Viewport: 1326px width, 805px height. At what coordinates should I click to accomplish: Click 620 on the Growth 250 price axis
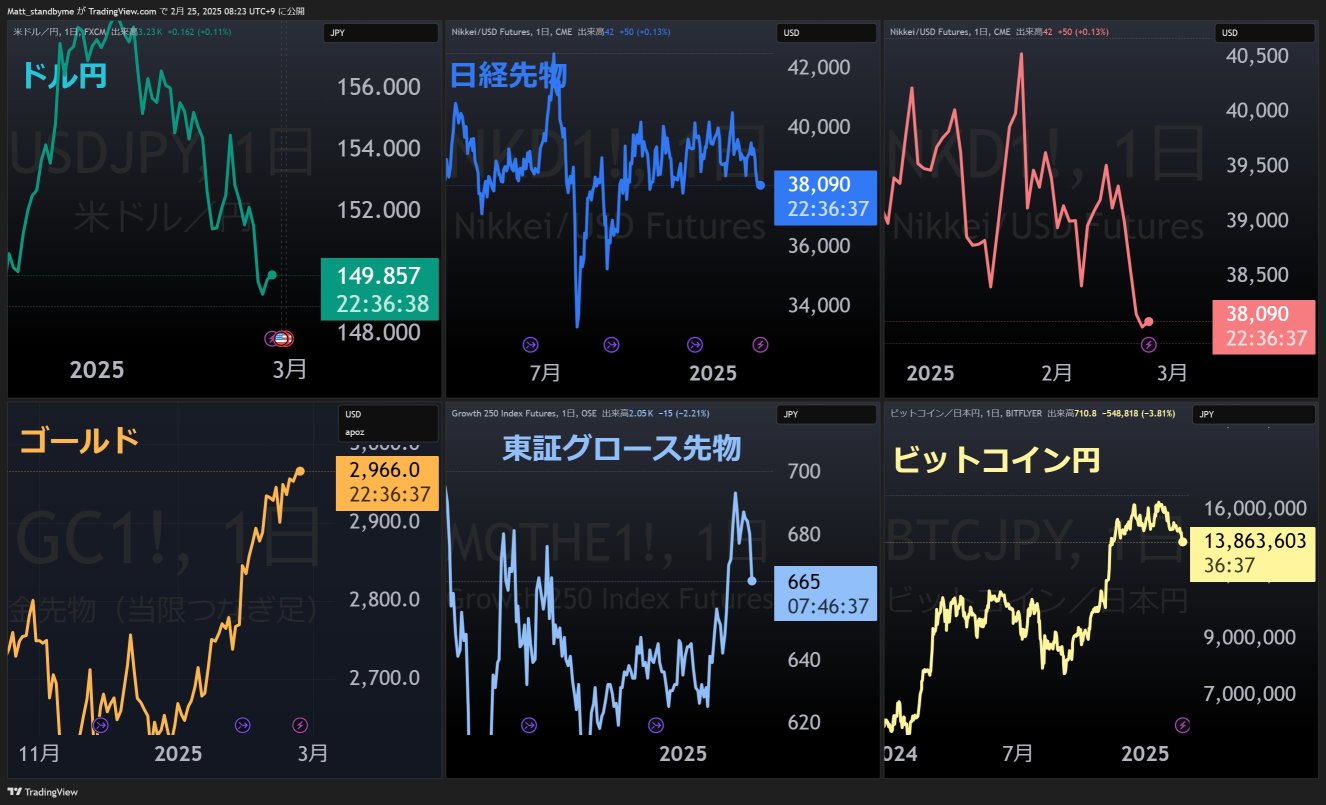[804, 722]
